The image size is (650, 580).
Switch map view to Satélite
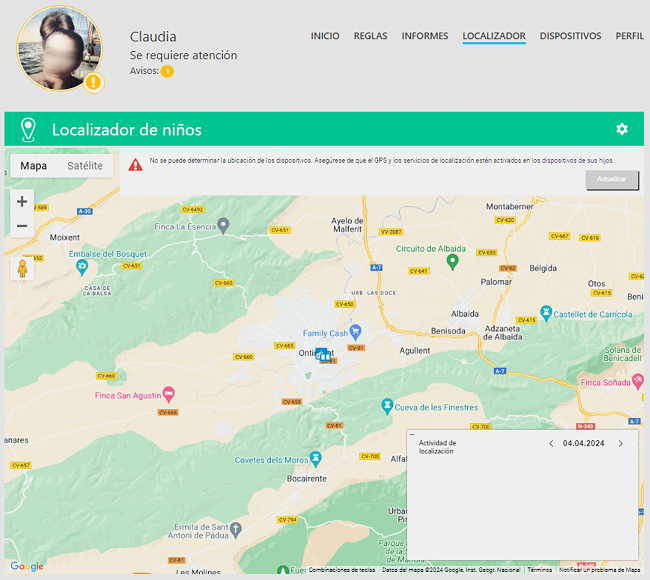[x=85, y=166]
